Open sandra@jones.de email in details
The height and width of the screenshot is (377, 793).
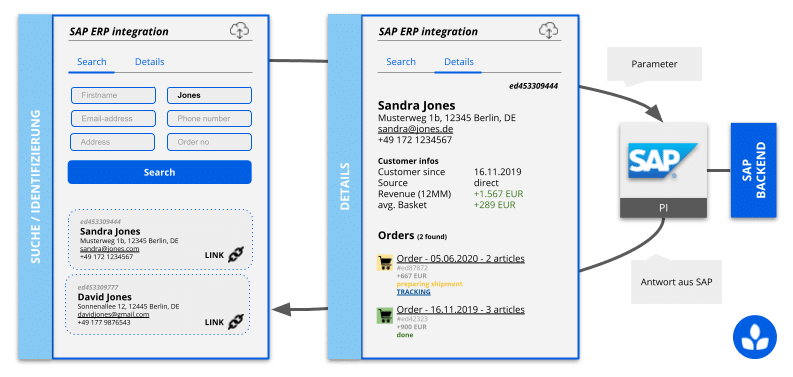pyautogui.click(x=416, y=129)
